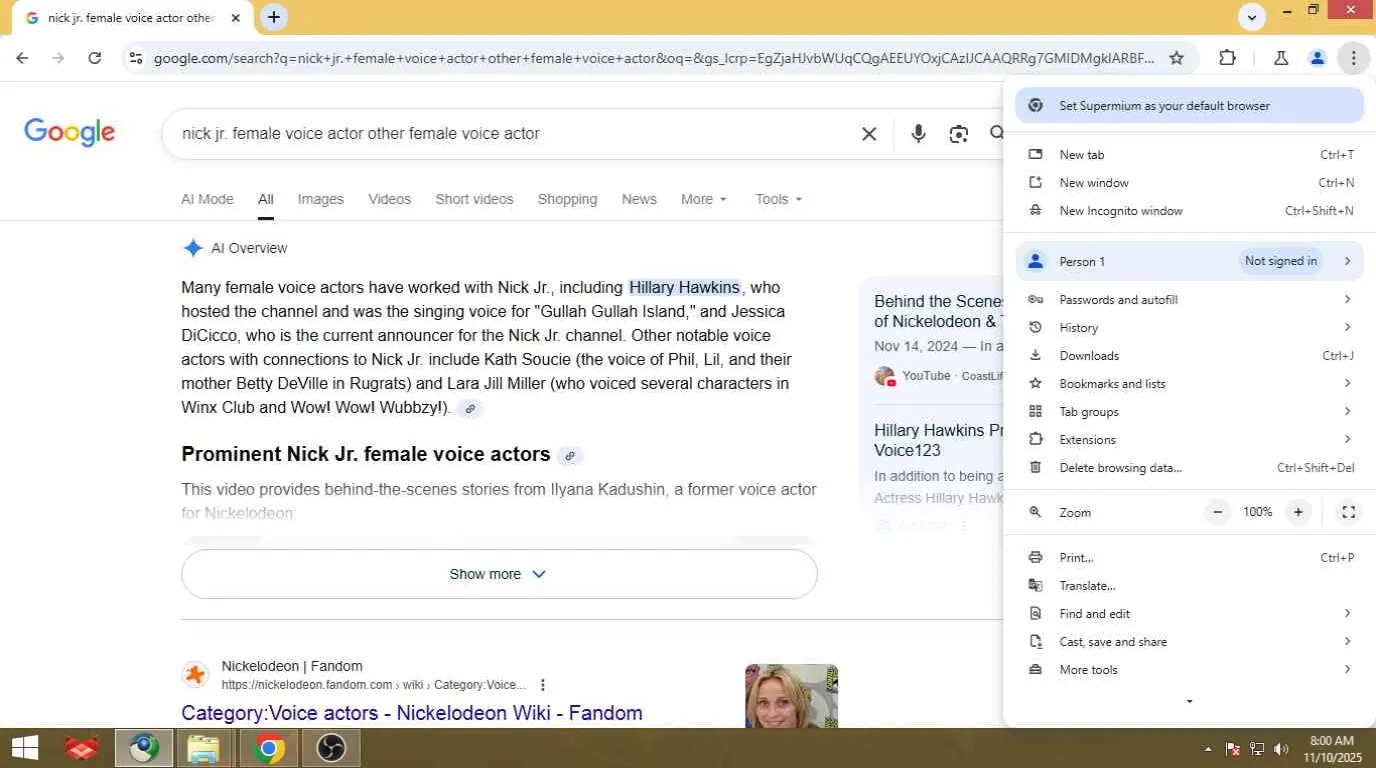1376x768 pixels.
Task: Open the Tools dropdown
Action: pos(779,199)
